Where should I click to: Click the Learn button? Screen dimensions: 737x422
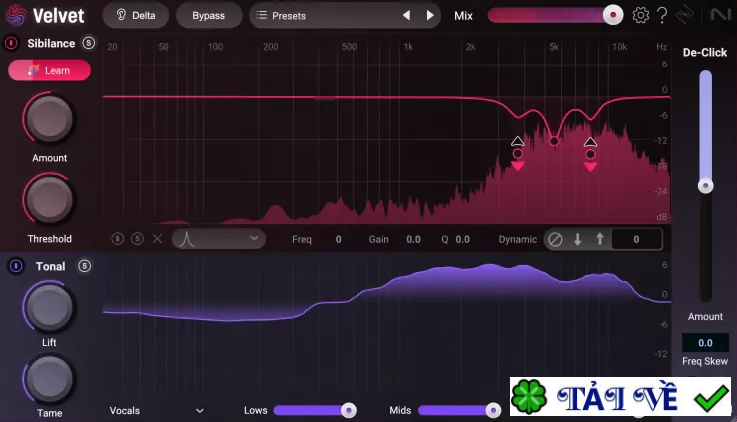tap(49, 70)
